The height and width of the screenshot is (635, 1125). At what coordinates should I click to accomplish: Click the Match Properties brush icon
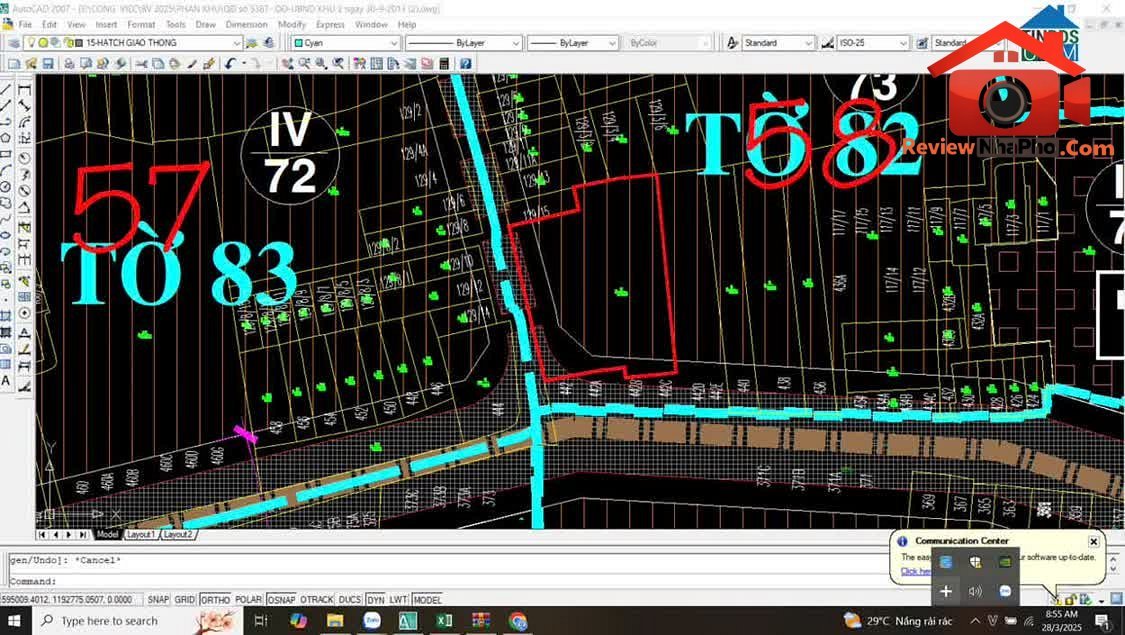pos(209,64)
